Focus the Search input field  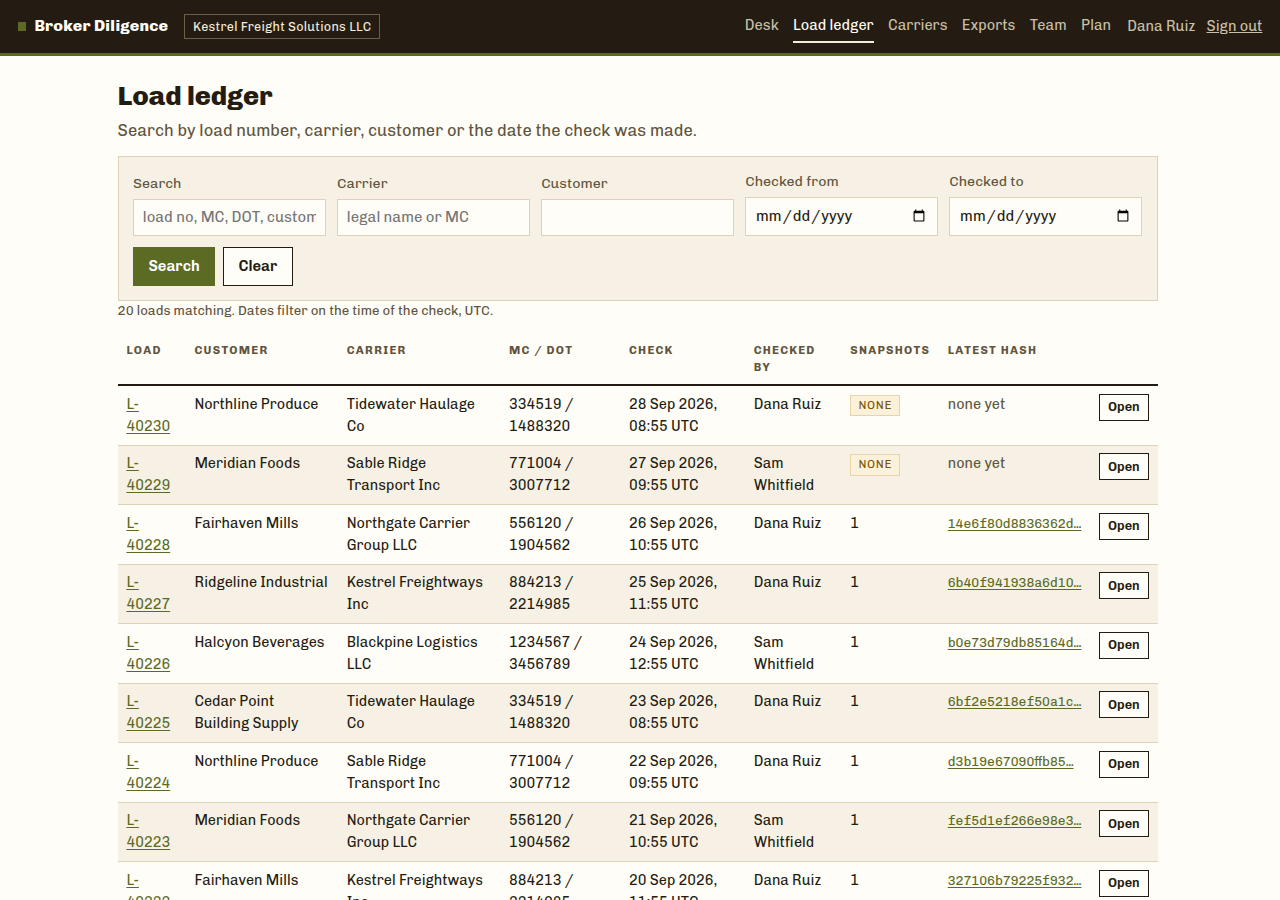(229, 217)
